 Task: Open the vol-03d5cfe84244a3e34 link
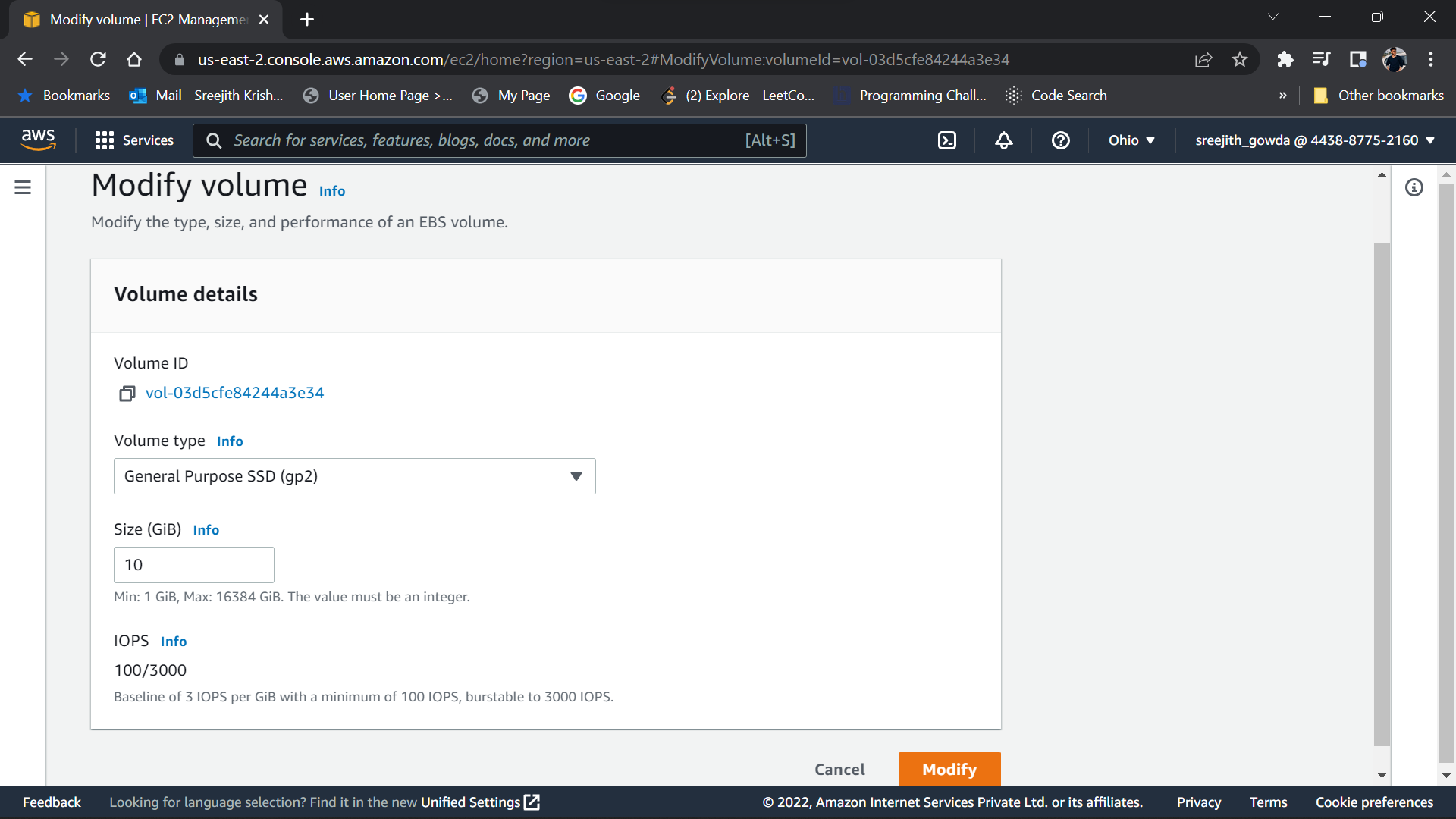click(x=234, y=393)
